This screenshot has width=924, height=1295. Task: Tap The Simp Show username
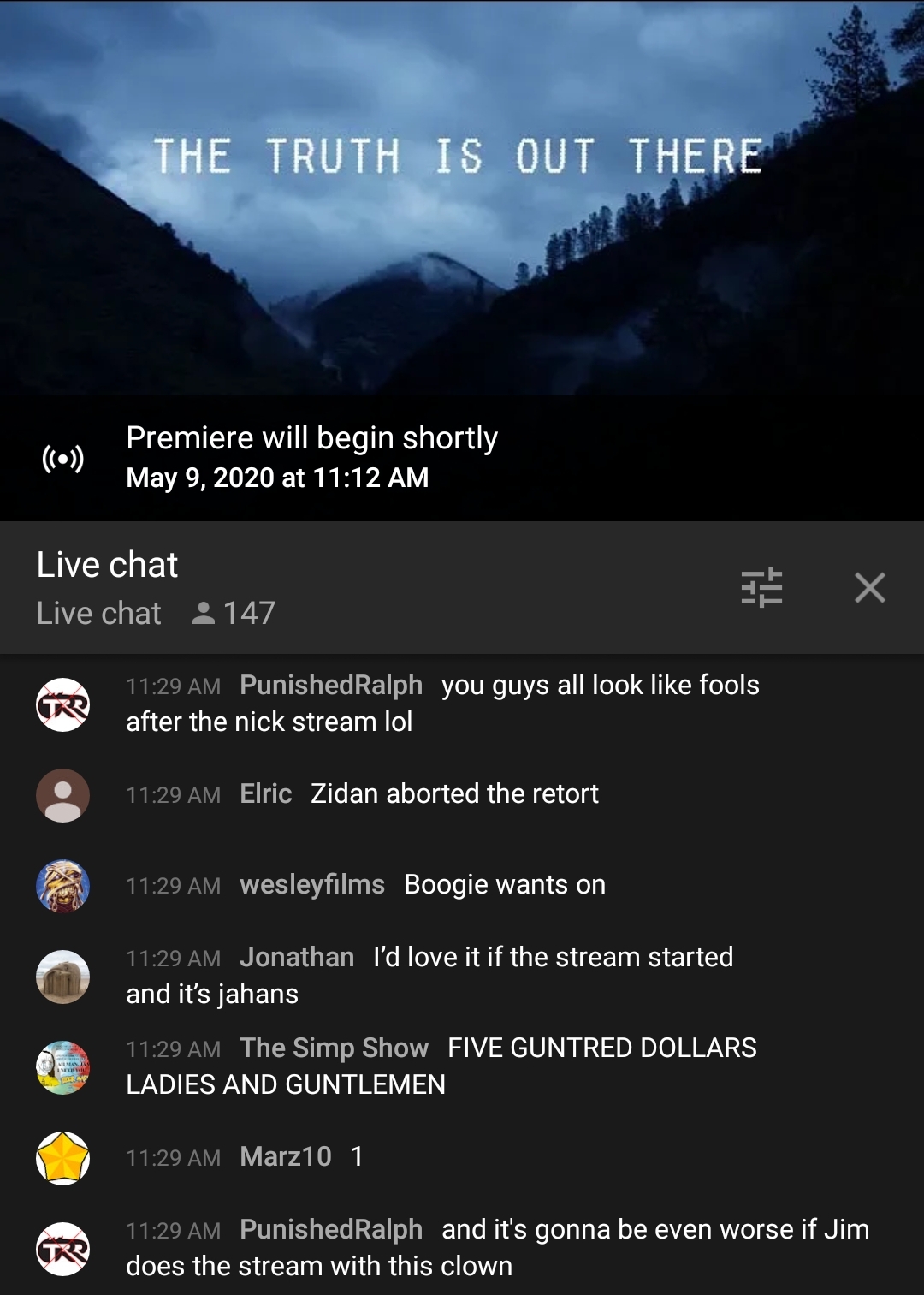coord(335,1048)
